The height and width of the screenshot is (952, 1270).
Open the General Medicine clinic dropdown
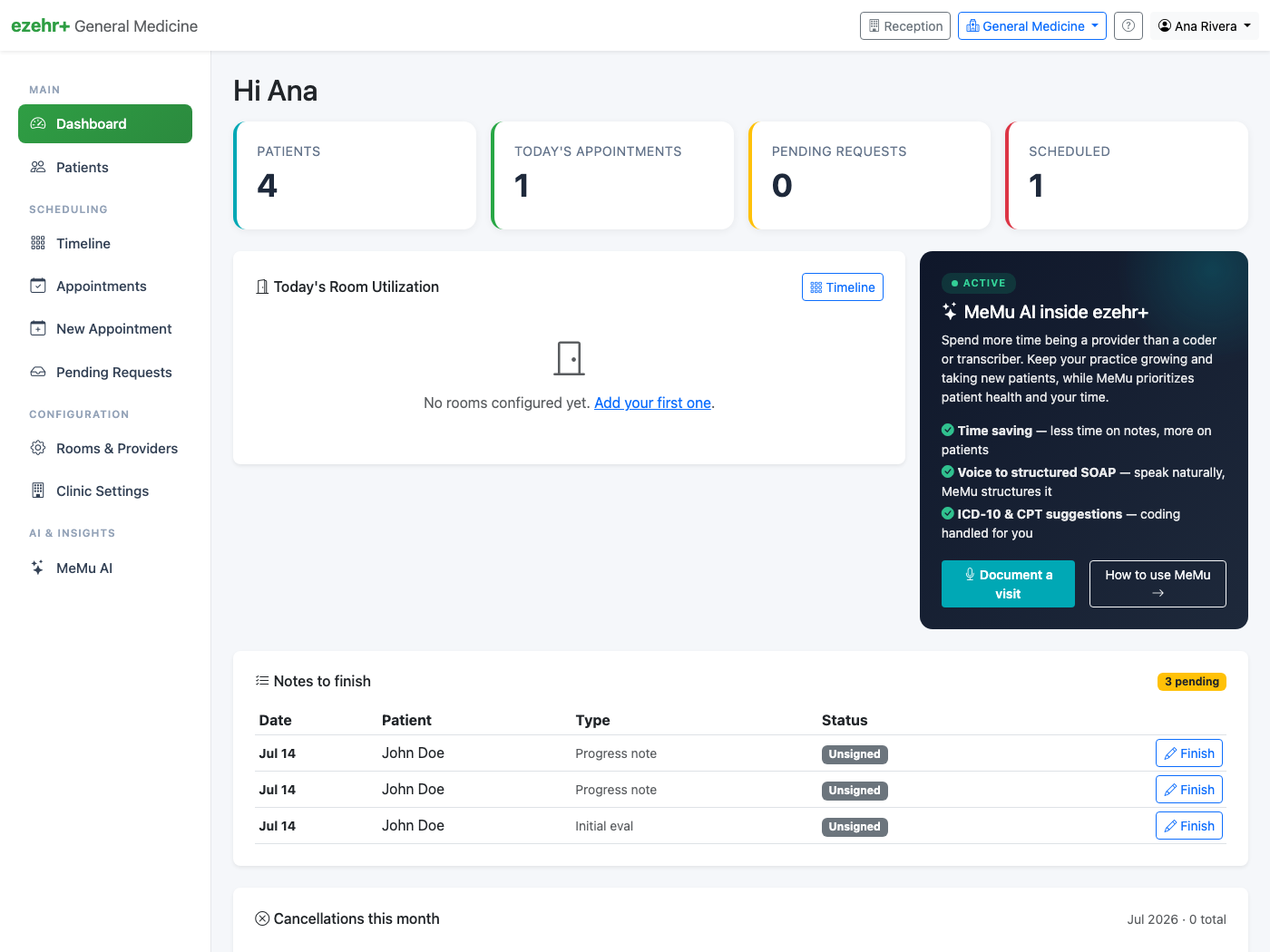click(1032, 25)
